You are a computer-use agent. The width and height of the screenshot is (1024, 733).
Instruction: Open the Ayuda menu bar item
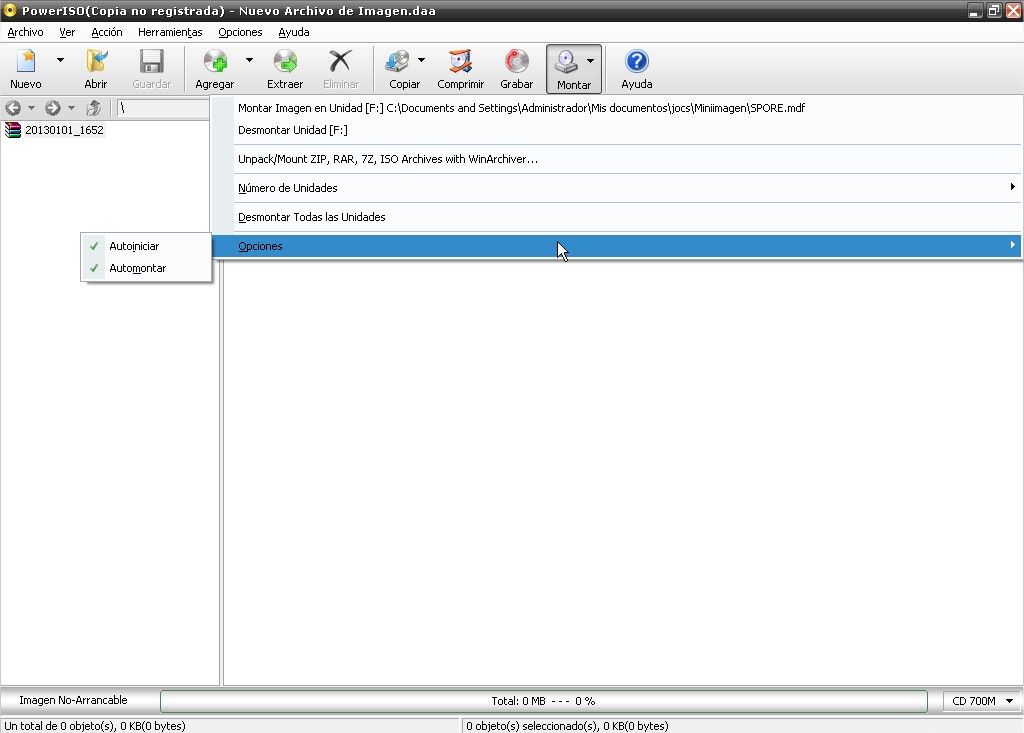(294, 32)
